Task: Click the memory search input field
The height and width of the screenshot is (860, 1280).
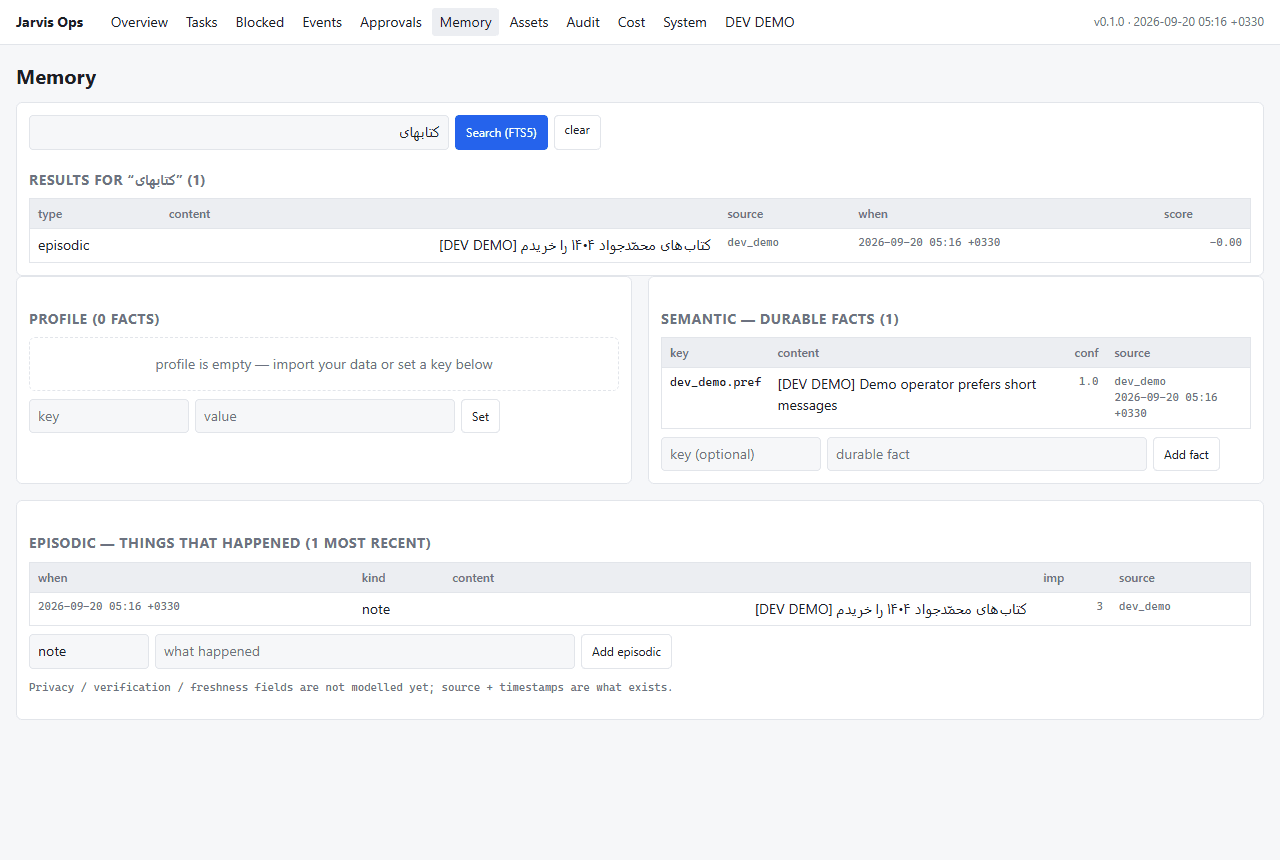Action: [x=239, y=132]
